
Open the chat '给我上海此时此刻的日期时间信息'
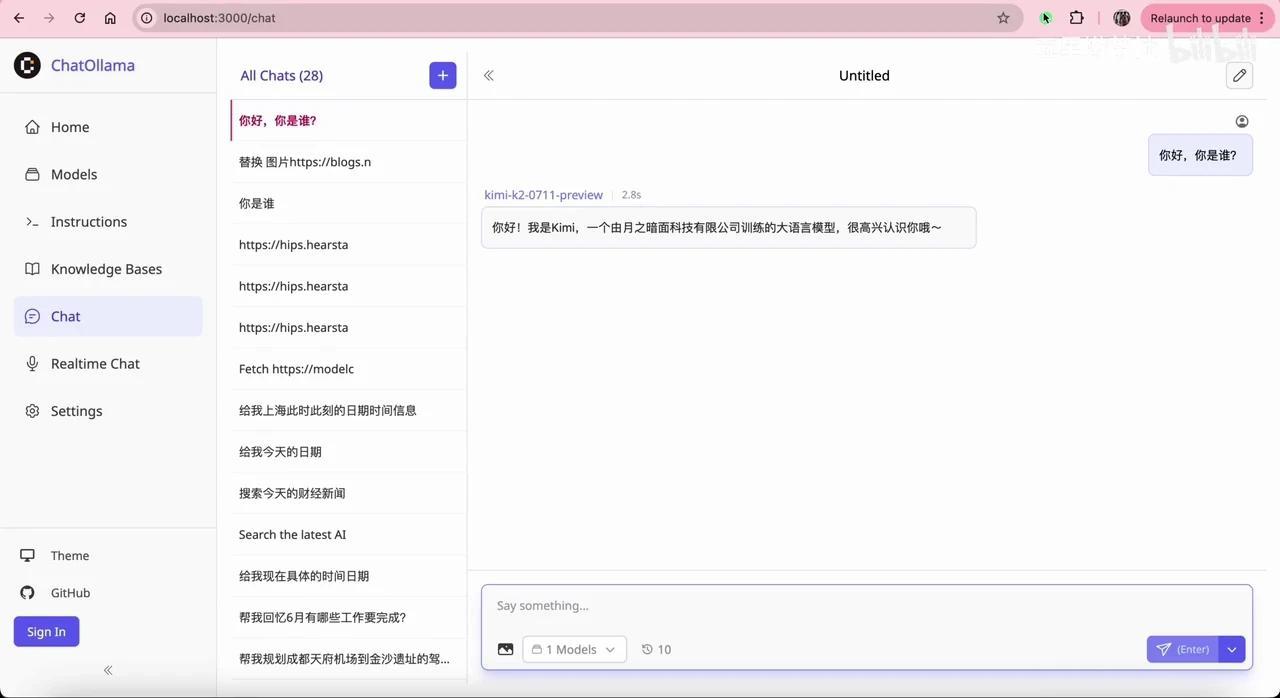tap(348, 410)
